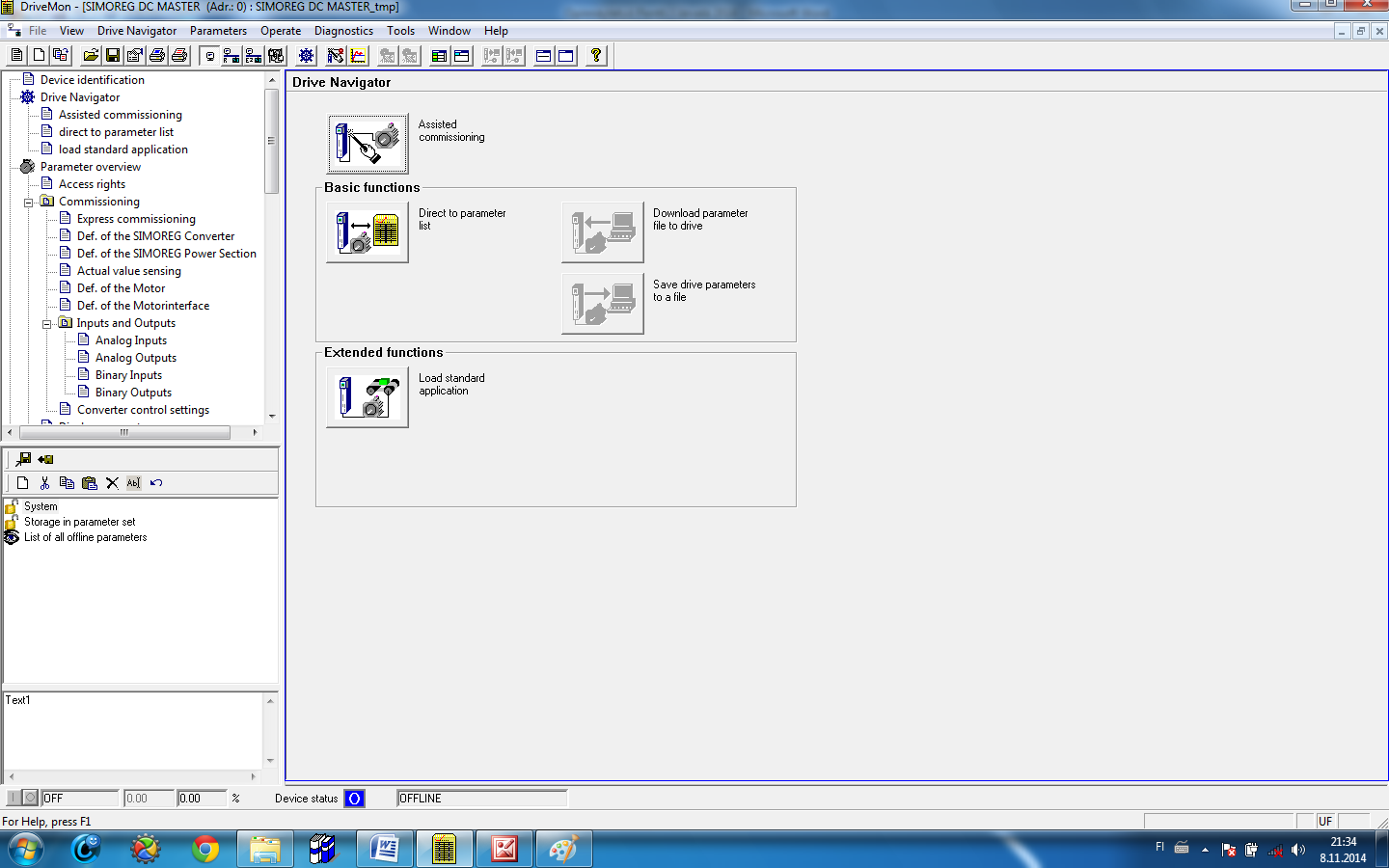Screen dimensions: 1389x868
Task: Click the blue undo arrow icon
Action: coord(156,483)
